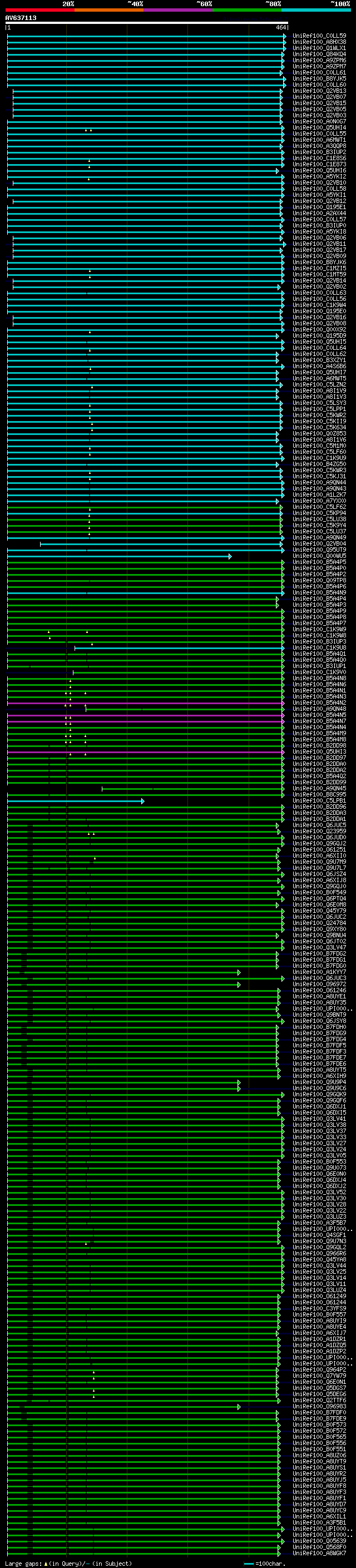The height and width of the screenshot is (1568, 356).
Task: Select label UniRef100_C1K9U8
Action: (319, 648)
